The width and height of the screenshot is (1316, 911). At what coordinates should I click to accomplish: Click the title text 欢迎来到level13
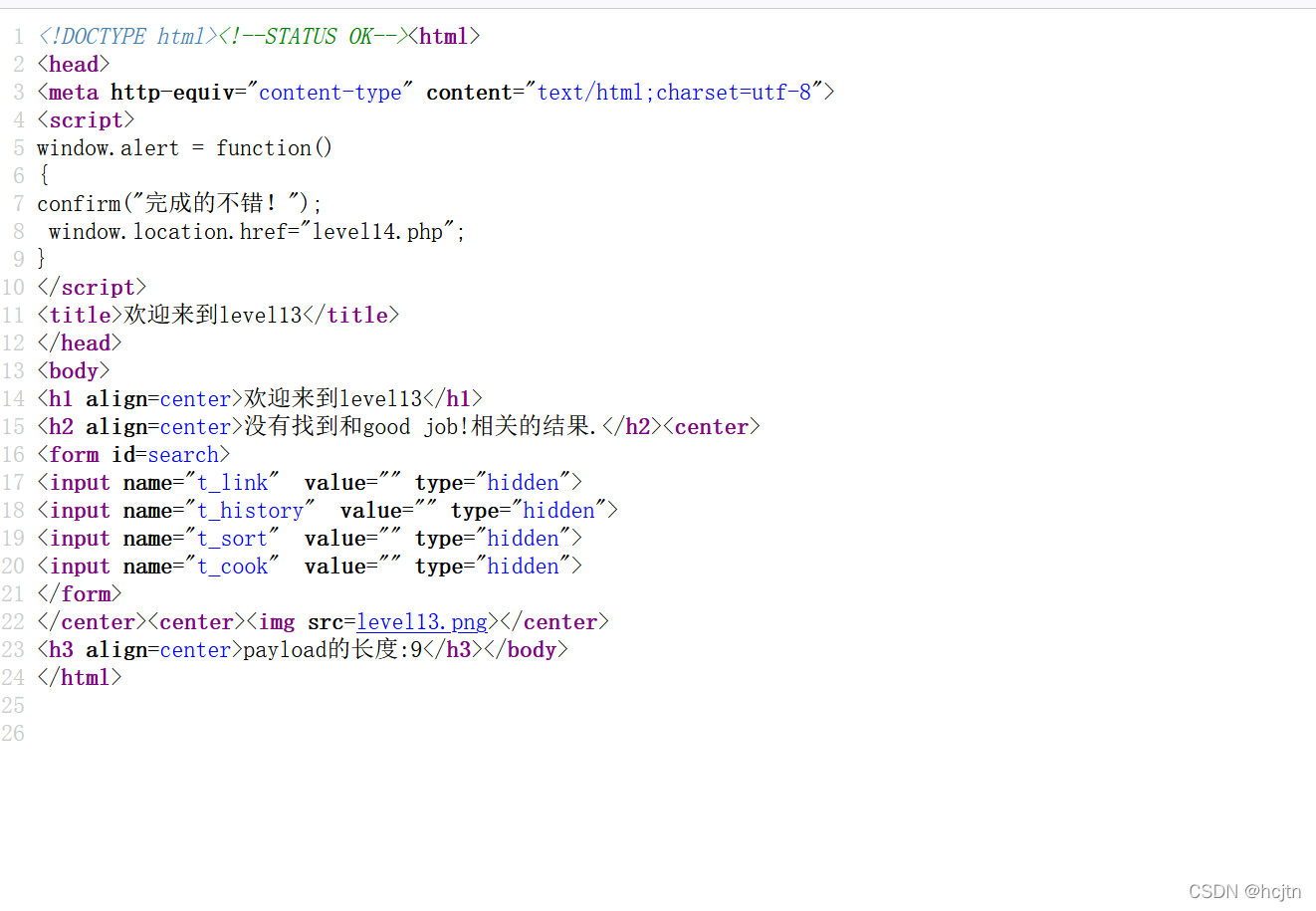point(213,316)
